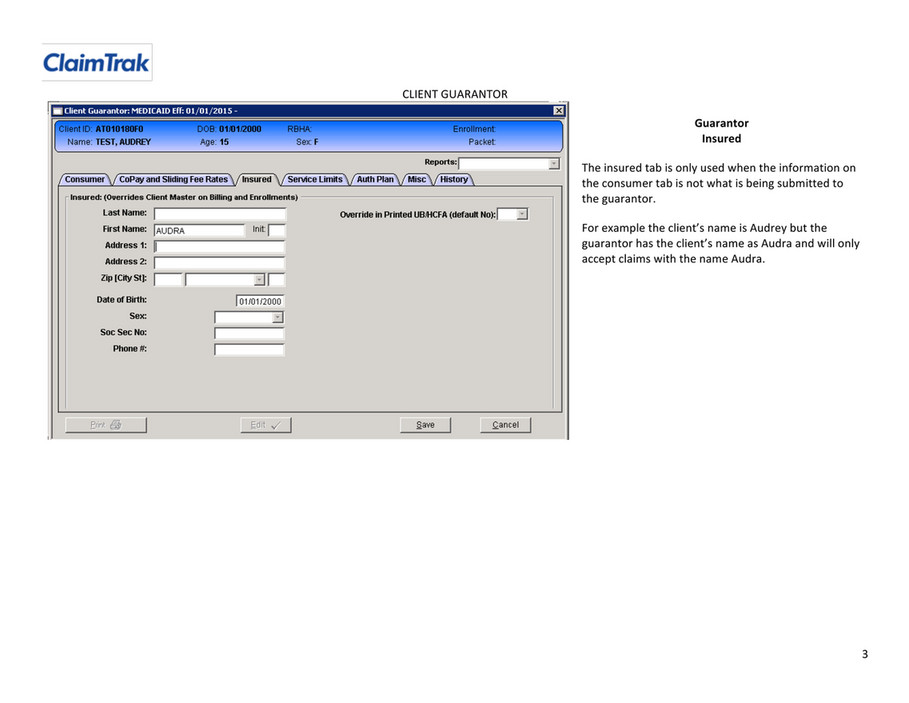Focus the Last Name input field
This screenshot has height=703, width=909.
[x=220, y=214]
